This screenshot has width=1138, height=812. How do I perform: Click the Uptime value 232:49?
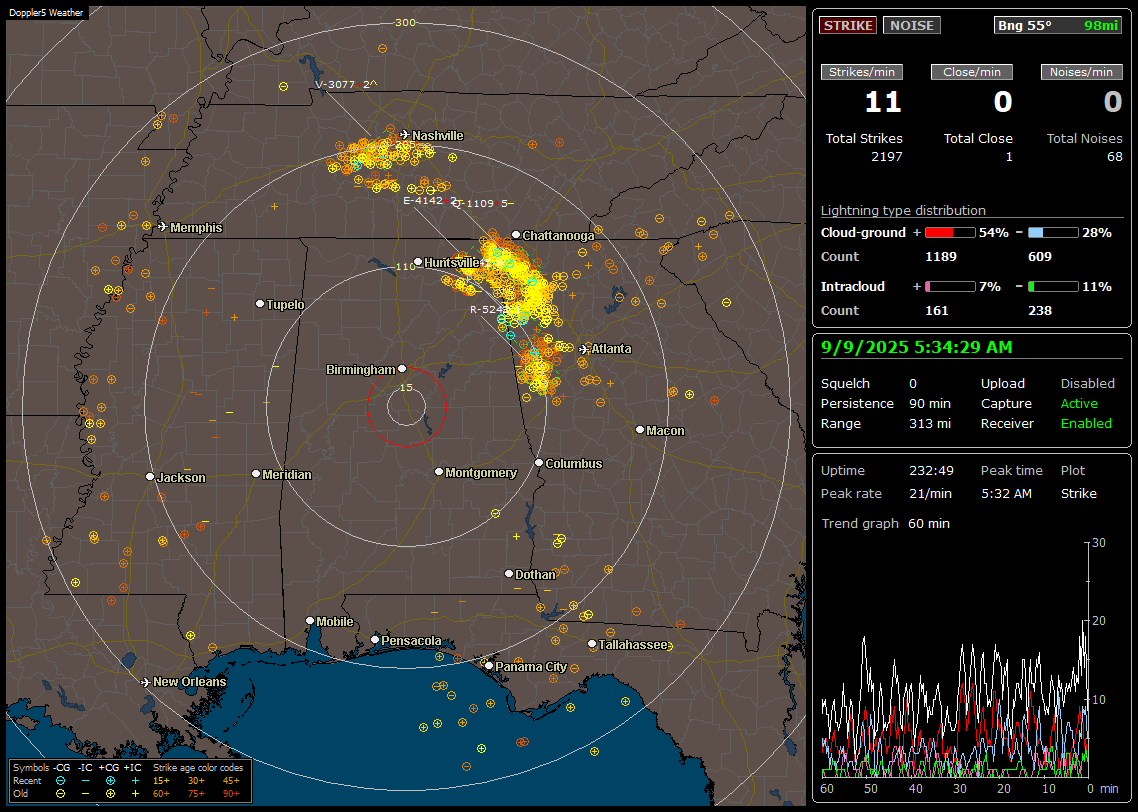[x=931, y=471]
